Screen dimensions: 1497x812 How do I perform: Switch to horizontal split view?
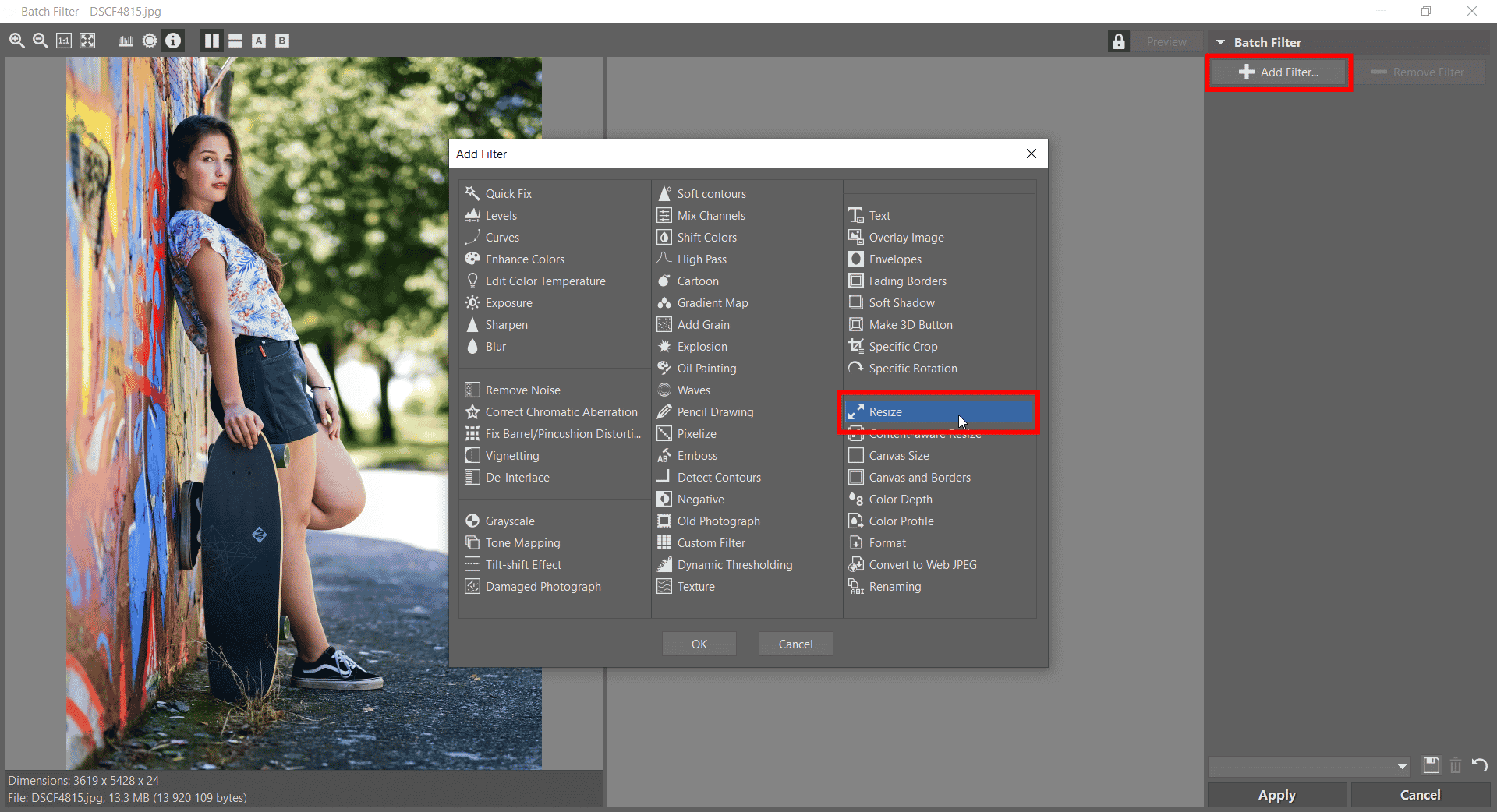pos(235,41)
